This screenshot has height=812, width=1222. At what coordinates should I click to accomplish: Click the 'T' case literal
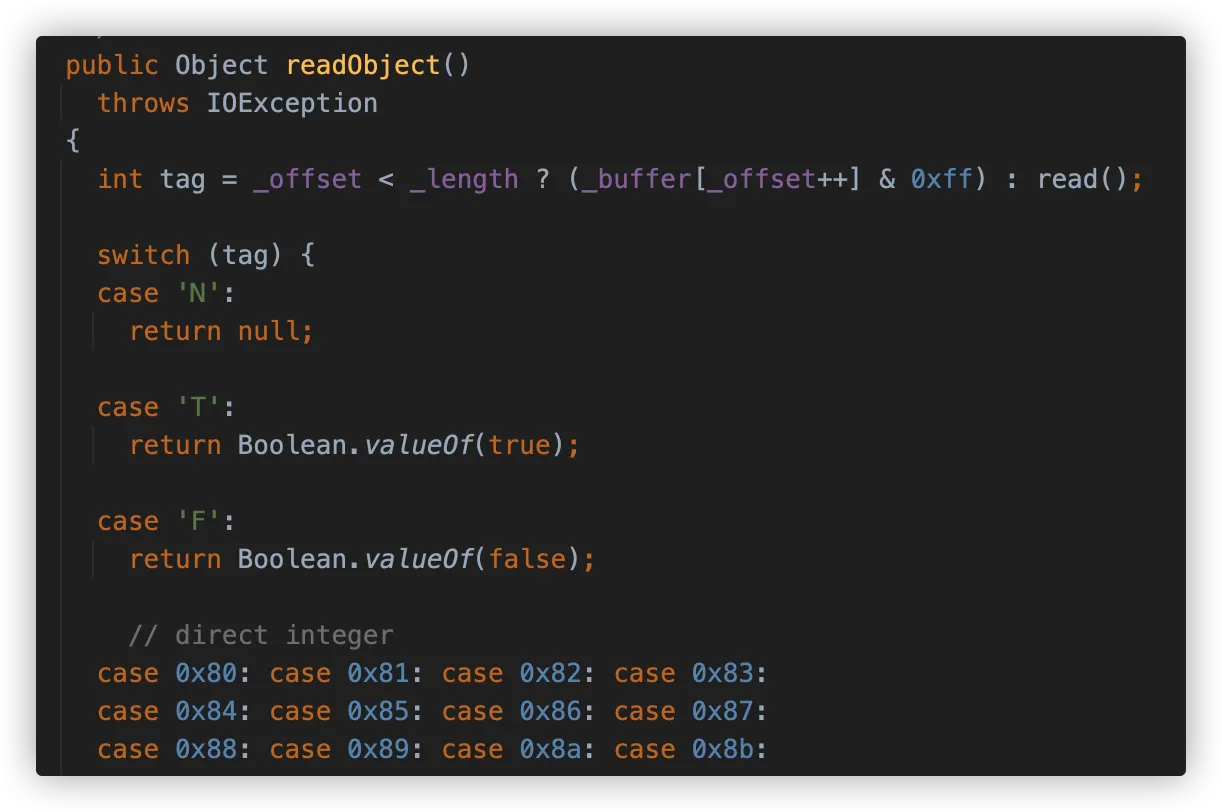tap(198, 408)
